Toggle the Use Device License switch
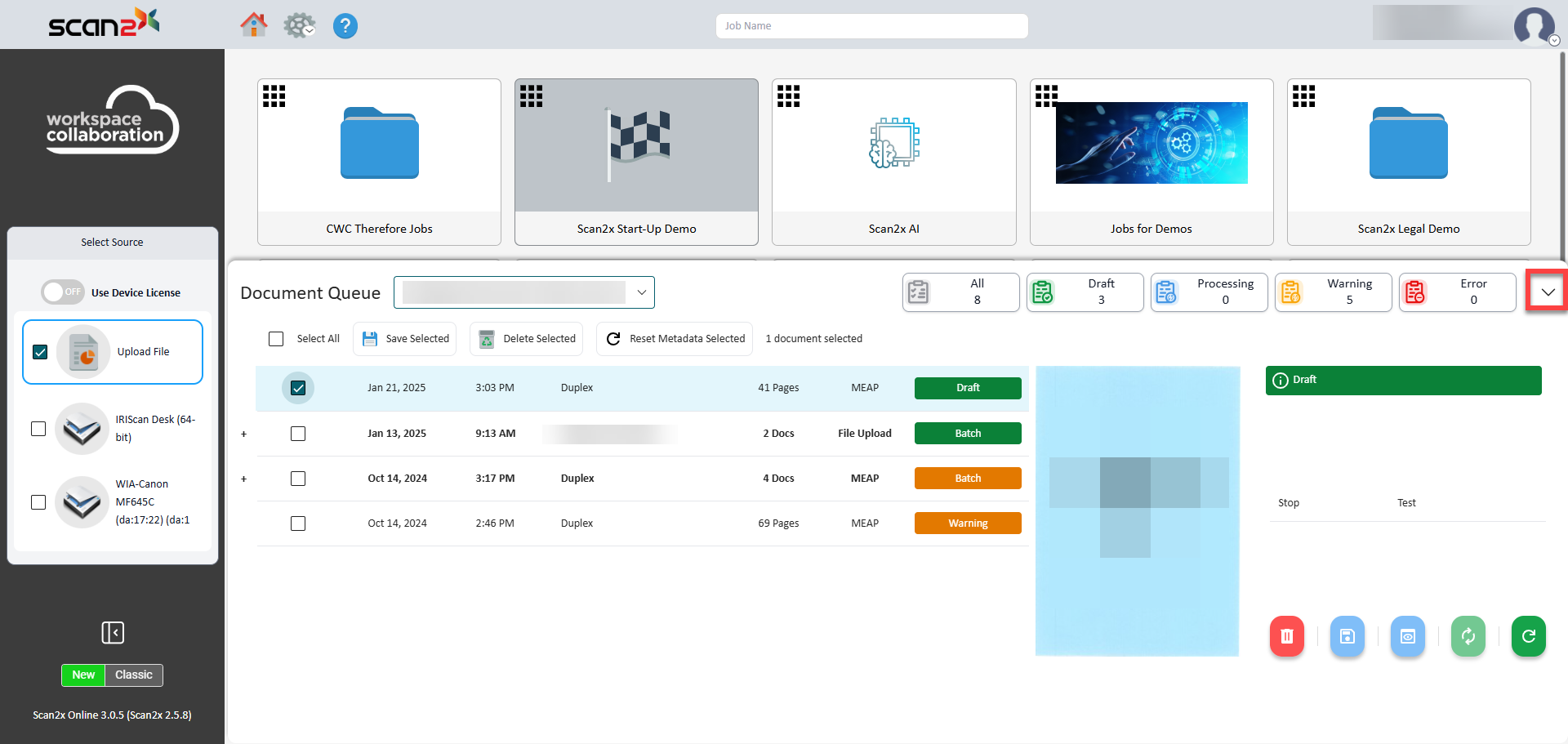Image resolution: width=1568 pixels, height=744 pixels. point(63,292)
